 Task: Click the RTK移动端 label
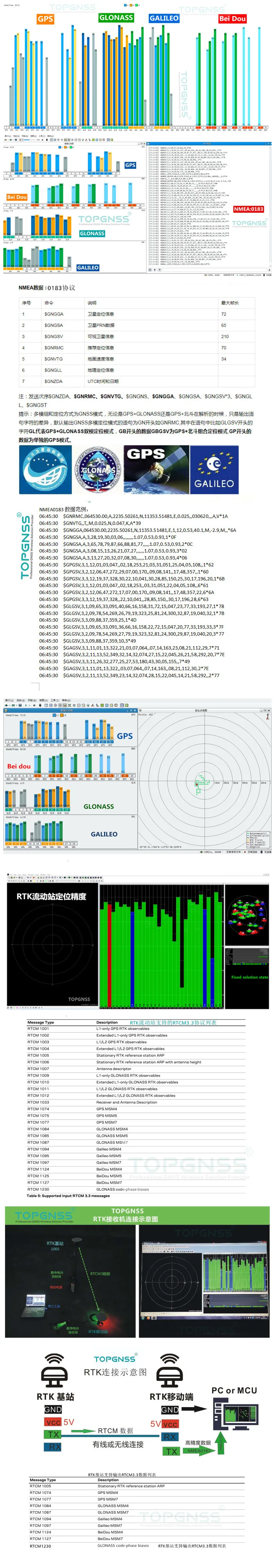tap(171, 1396)
